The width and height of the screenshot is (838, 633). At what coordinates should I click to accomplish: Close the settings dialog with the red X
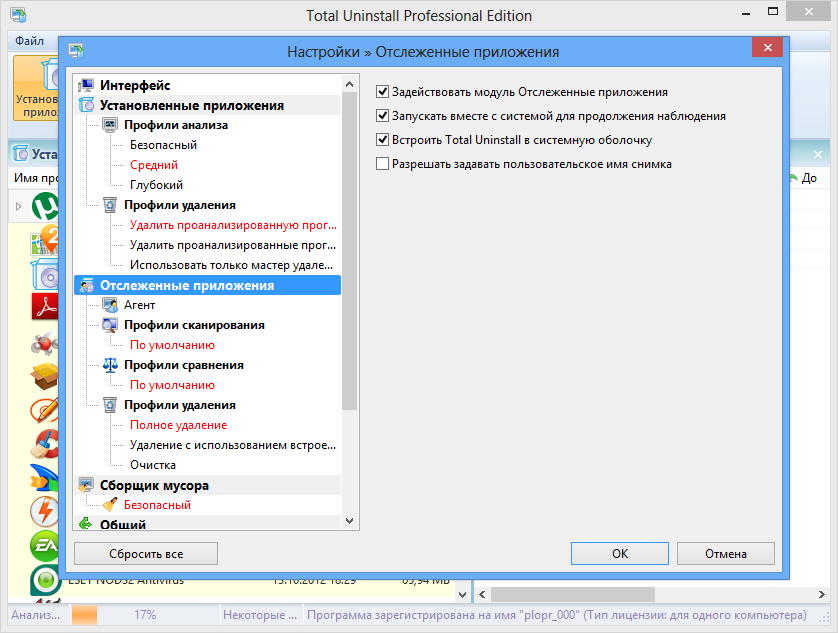tap(767, 48)
